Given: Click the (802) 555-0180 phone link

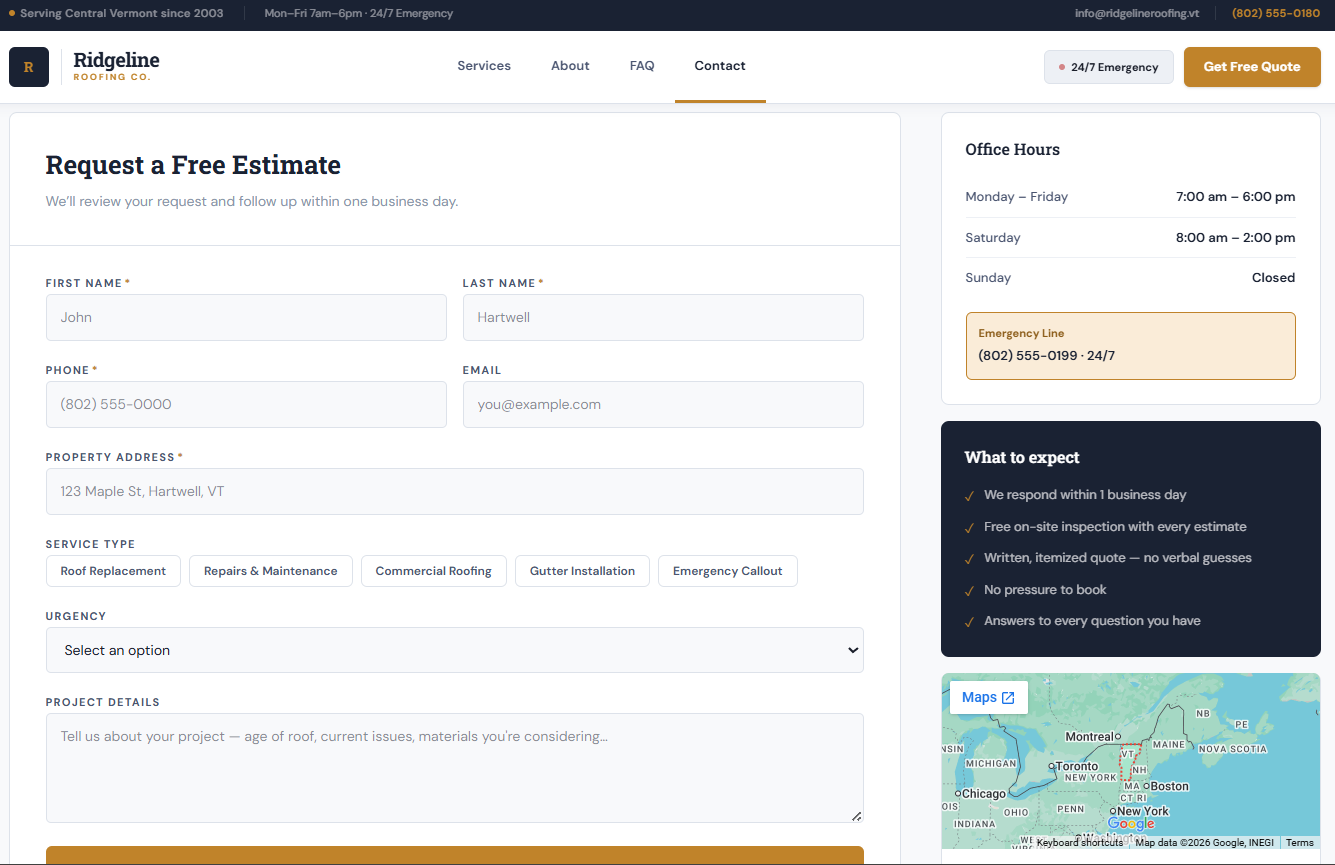Looking at the screenshot, I should 1276,13.
